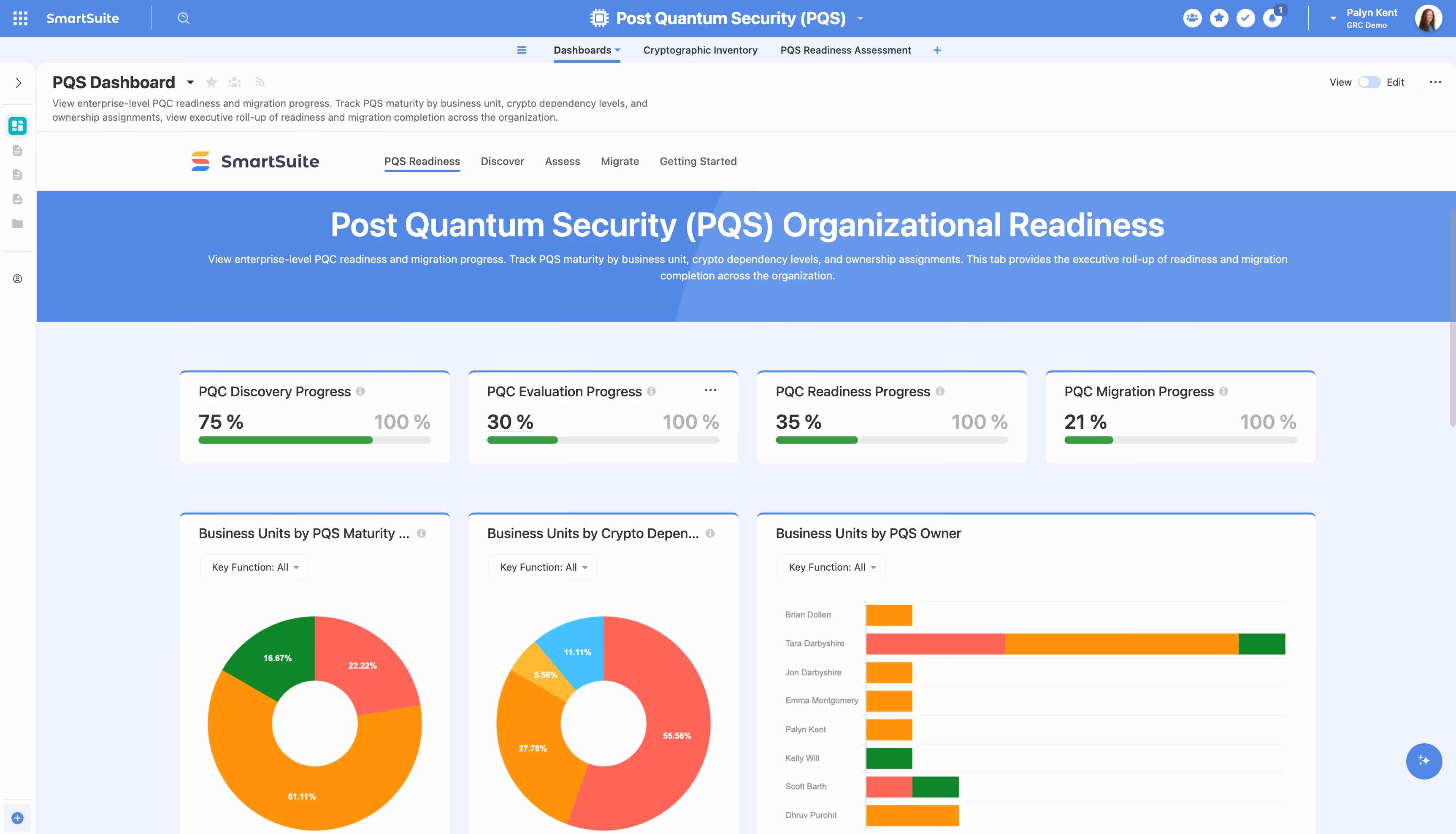Image resolution: width=1456 pixels, height=834 pixels.
Task: Open favorites star icon in top bar
Action: coord(1219,18)
